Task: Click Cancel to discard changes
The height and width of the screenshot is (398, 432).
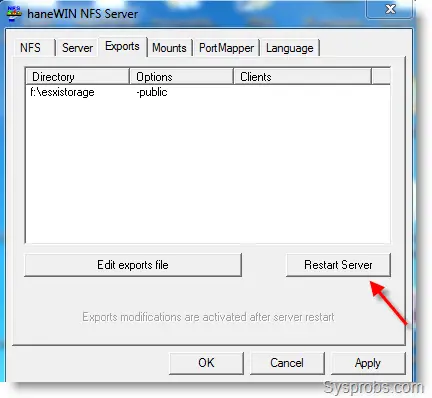Action: coord(287,363)
